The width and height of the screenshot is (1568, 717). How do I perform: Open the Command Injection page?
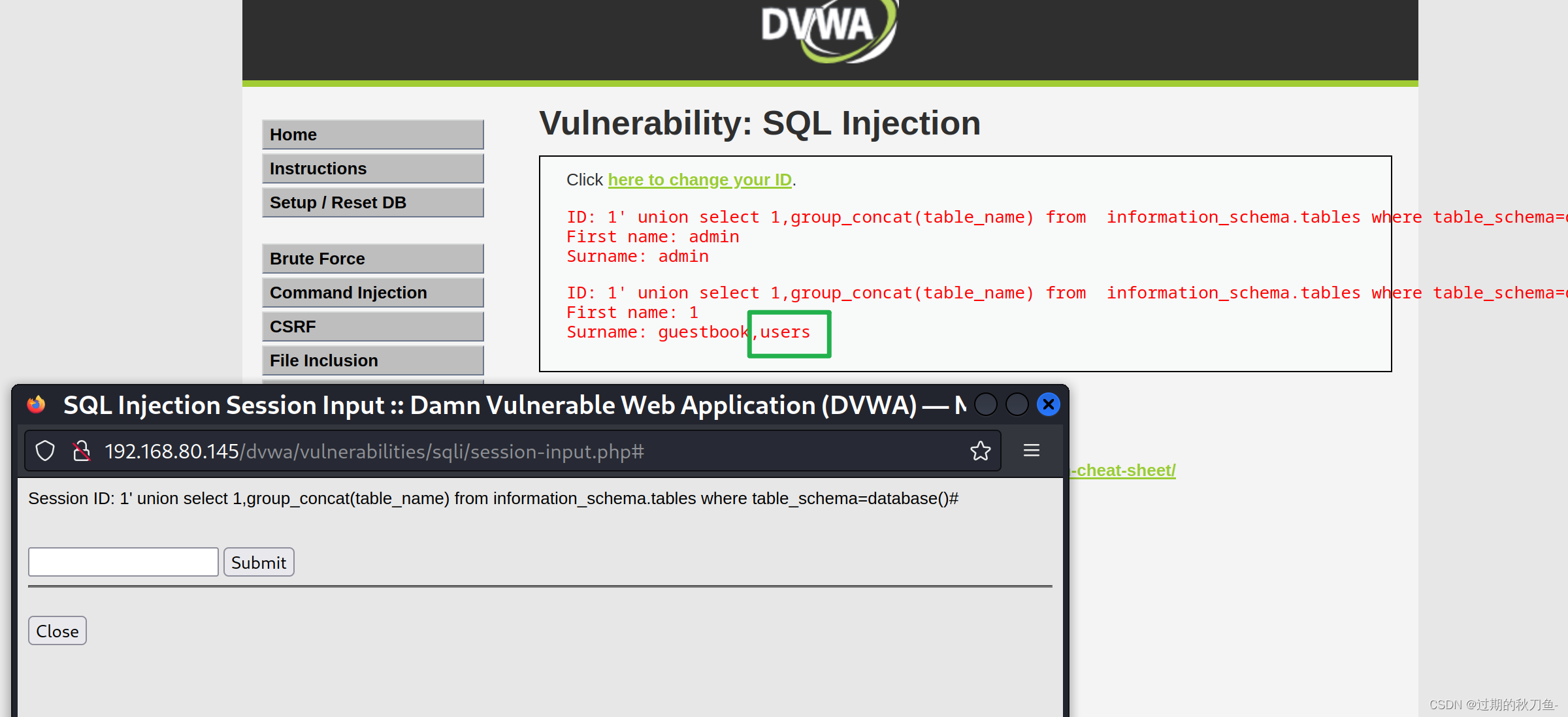click(x=373, y=293)
